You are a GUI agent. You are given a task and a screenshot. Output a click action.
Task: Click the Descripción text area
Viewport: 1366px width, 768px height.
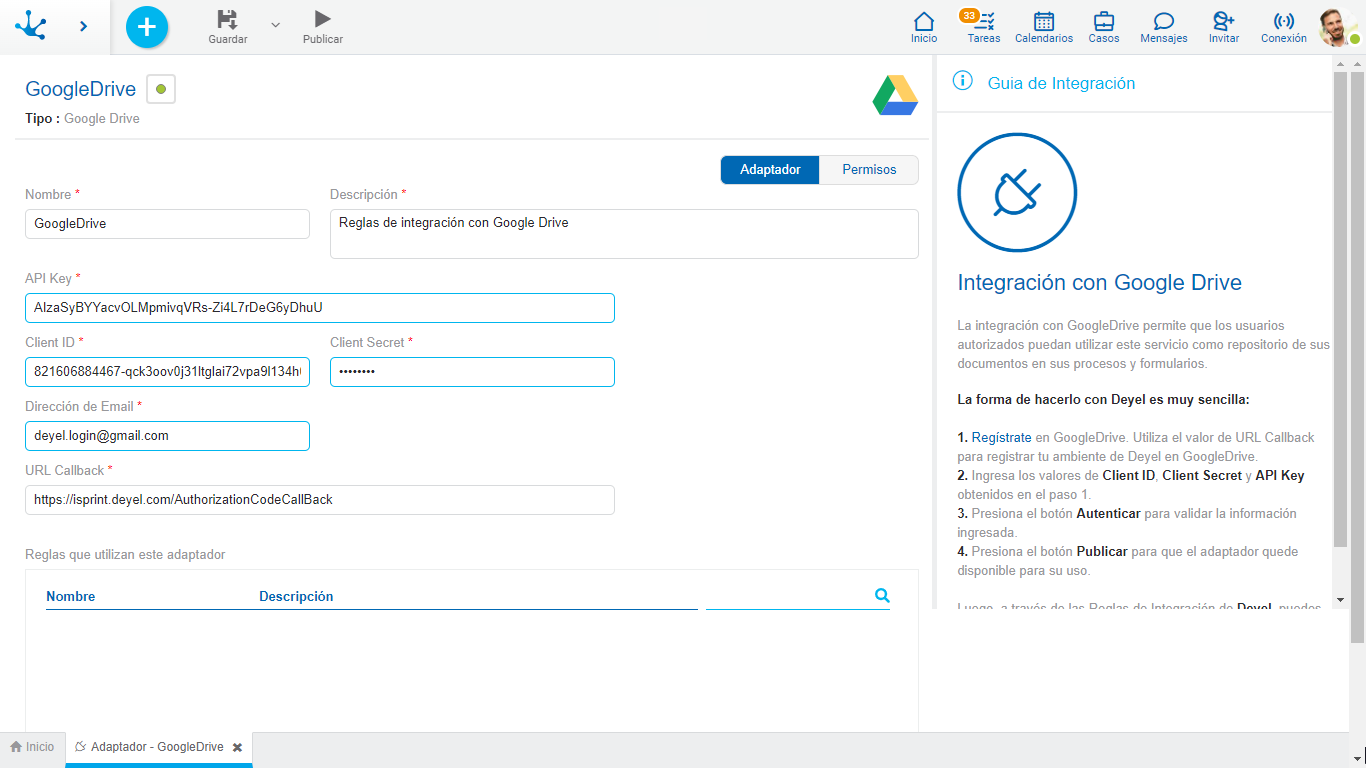(624, 234)
